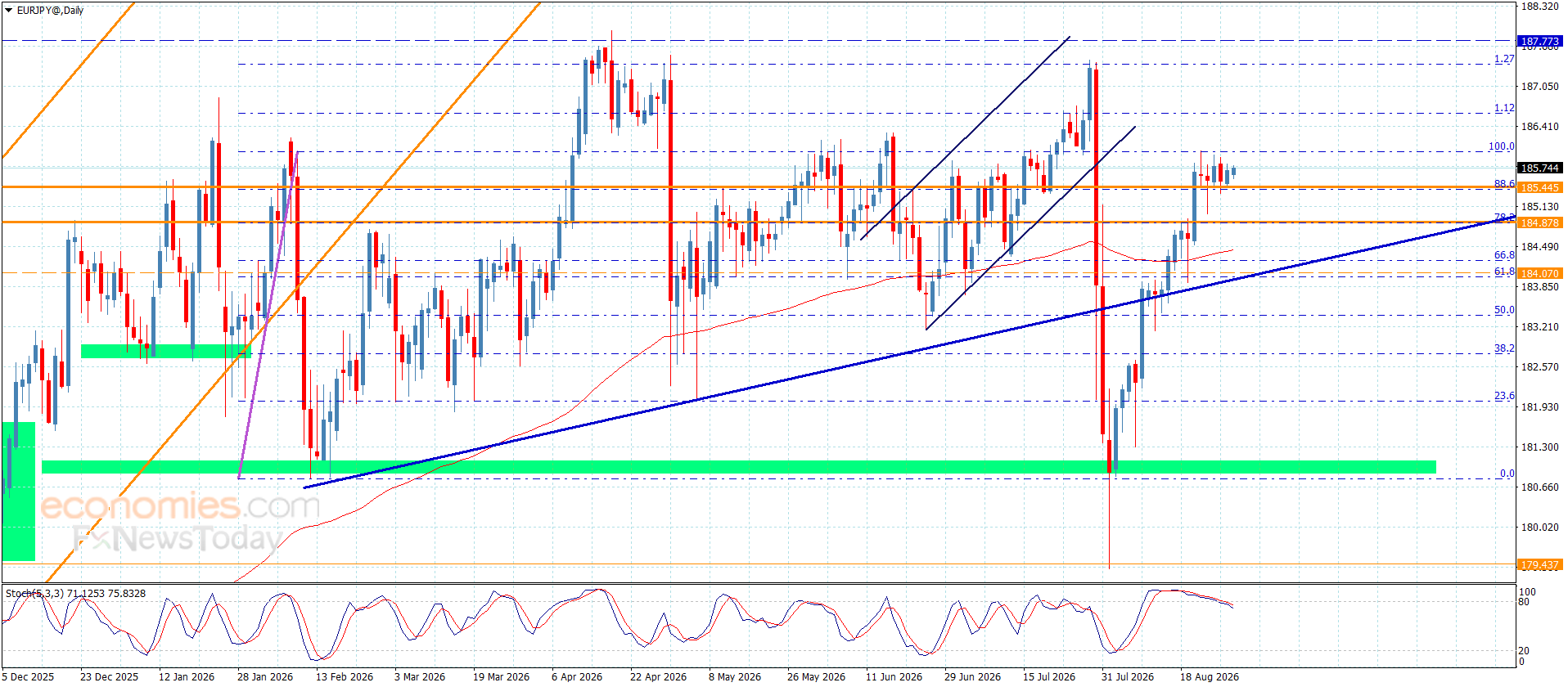The height and width of the screenshot is (687, 1568).
Task: Select the black 185.744 current price tag
Action: point(1539,168)
